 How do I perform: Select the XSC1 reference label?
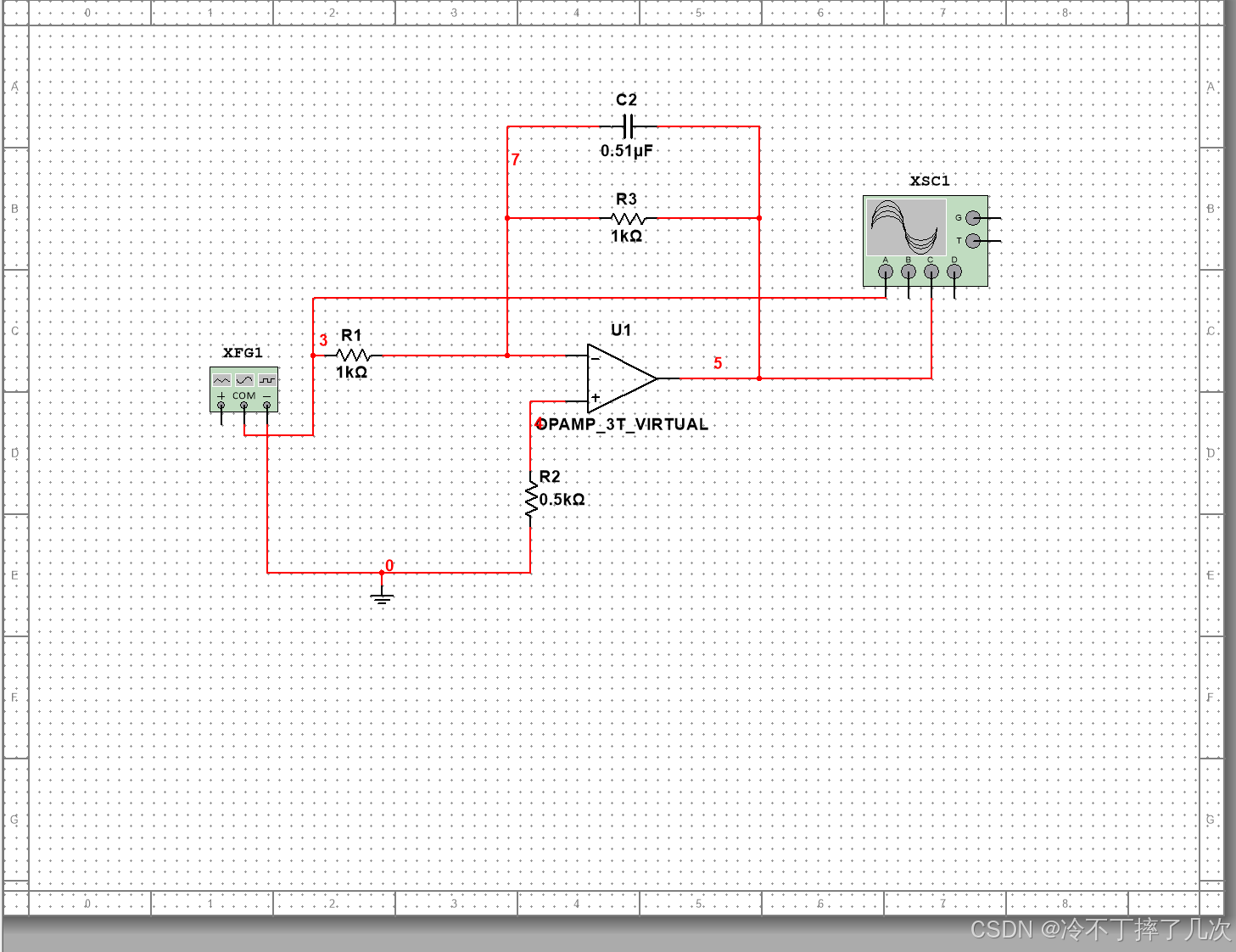click(930, 181)
